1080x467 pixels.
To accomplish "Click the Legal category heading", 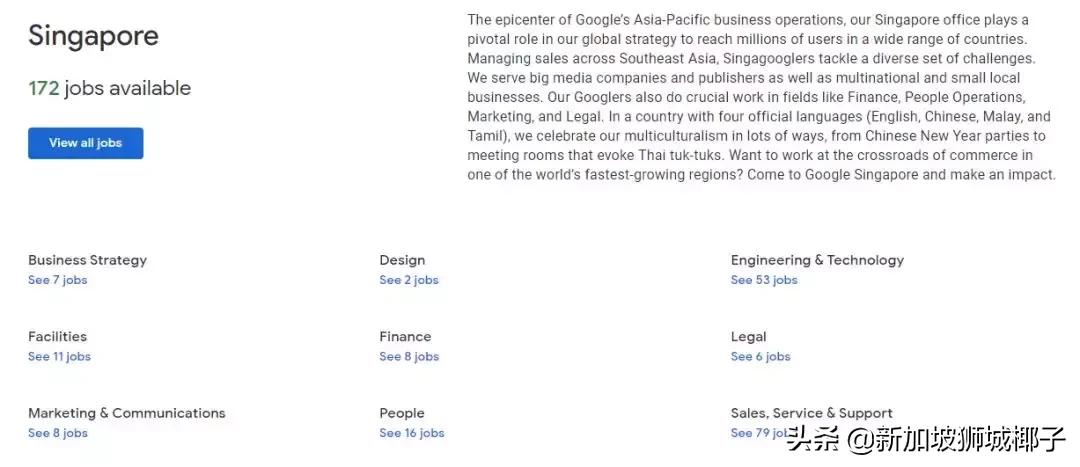I will pos(749,337).
